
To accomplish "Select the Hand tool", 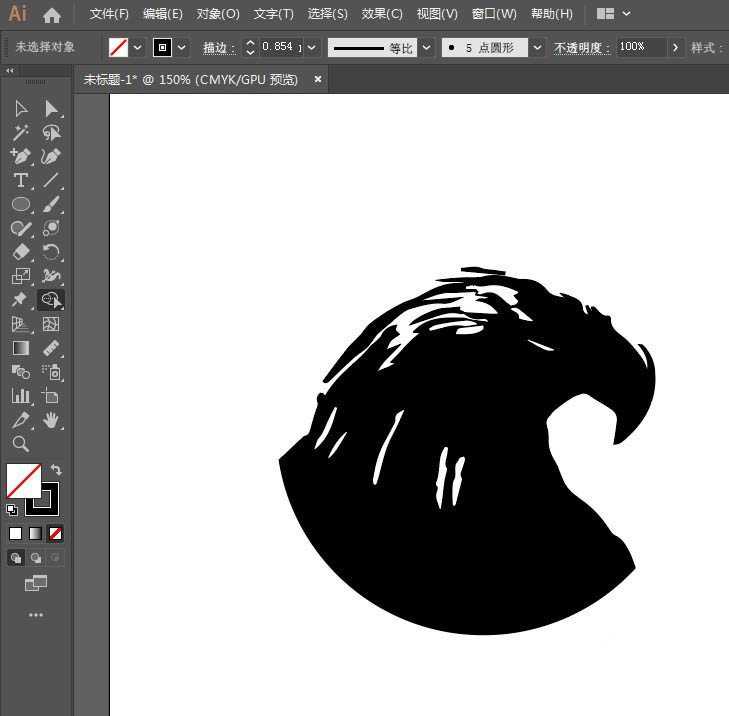I will (x=52, y=420).
